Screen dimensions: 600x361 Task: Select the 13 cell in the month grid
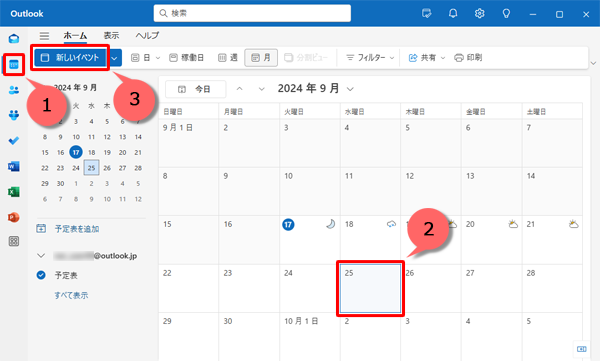pyautogui.click(x=492, y=191)
